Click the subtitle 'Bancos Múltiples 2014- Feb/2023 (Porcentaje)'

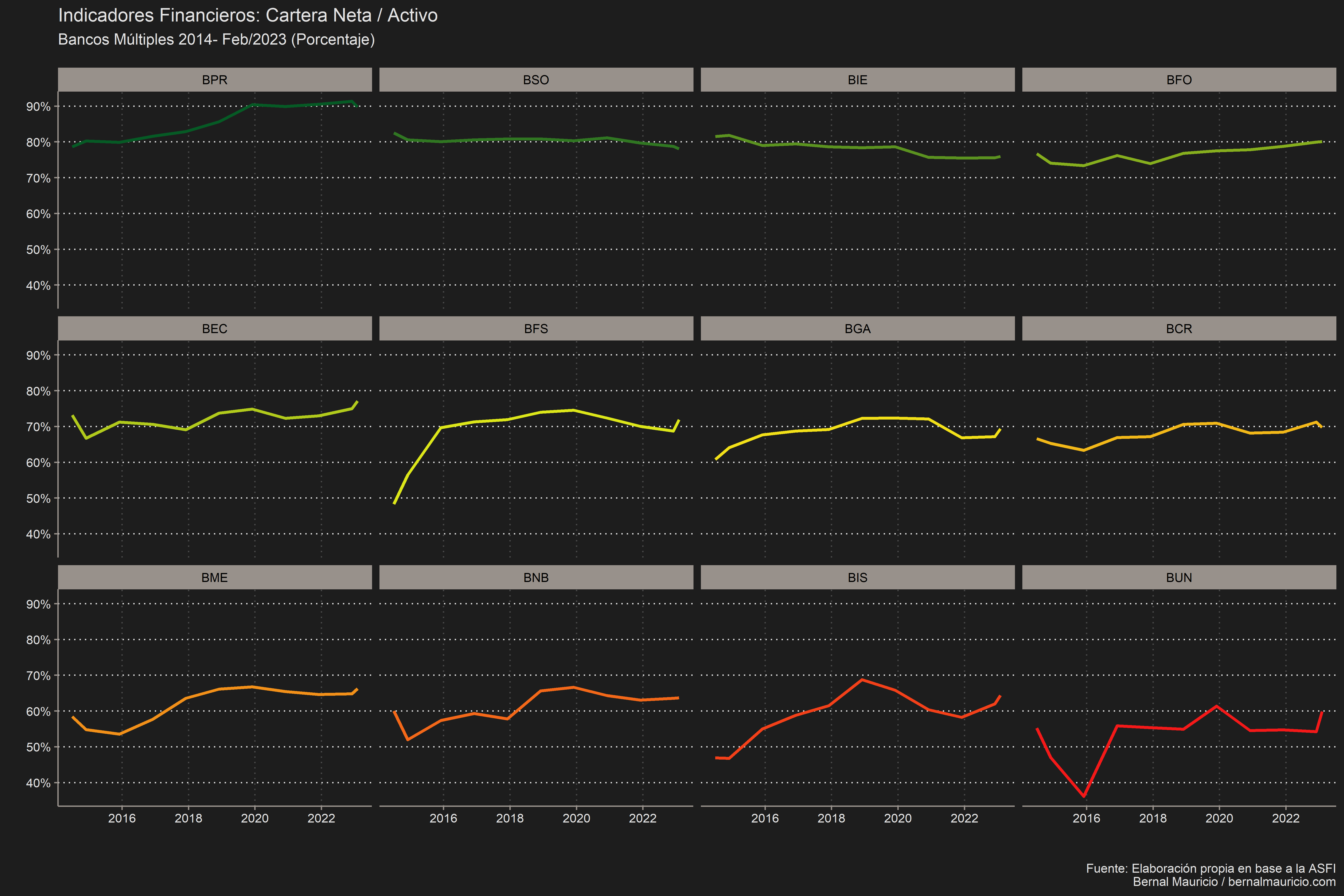click(217, 39)
